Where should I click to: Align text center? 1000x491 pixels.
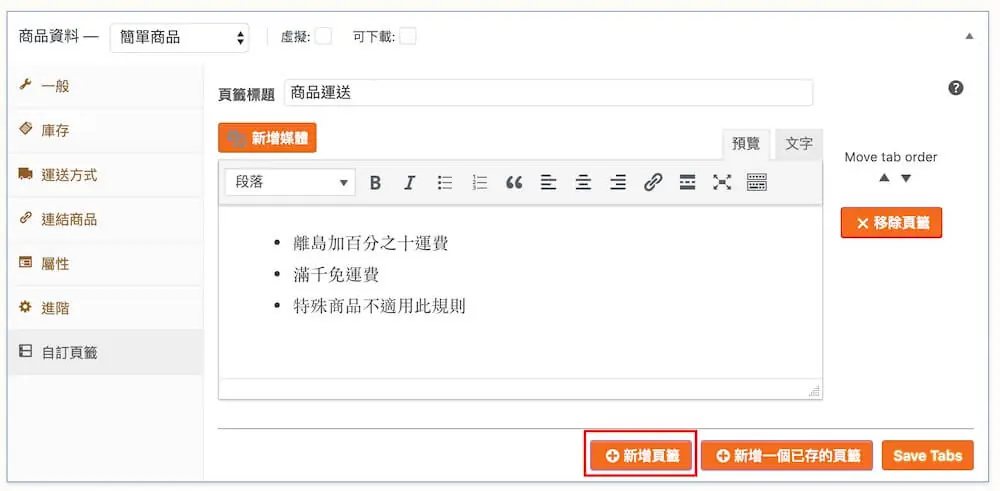point(583,183)
